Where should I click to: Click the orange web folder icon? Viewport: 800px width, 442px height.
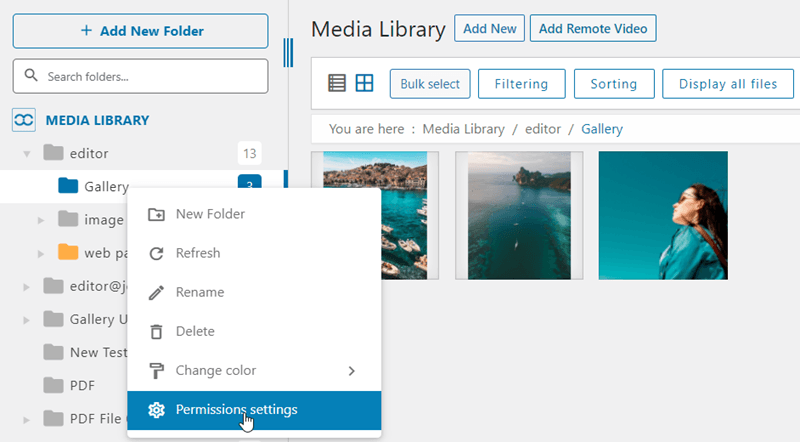tap(68, 252)
